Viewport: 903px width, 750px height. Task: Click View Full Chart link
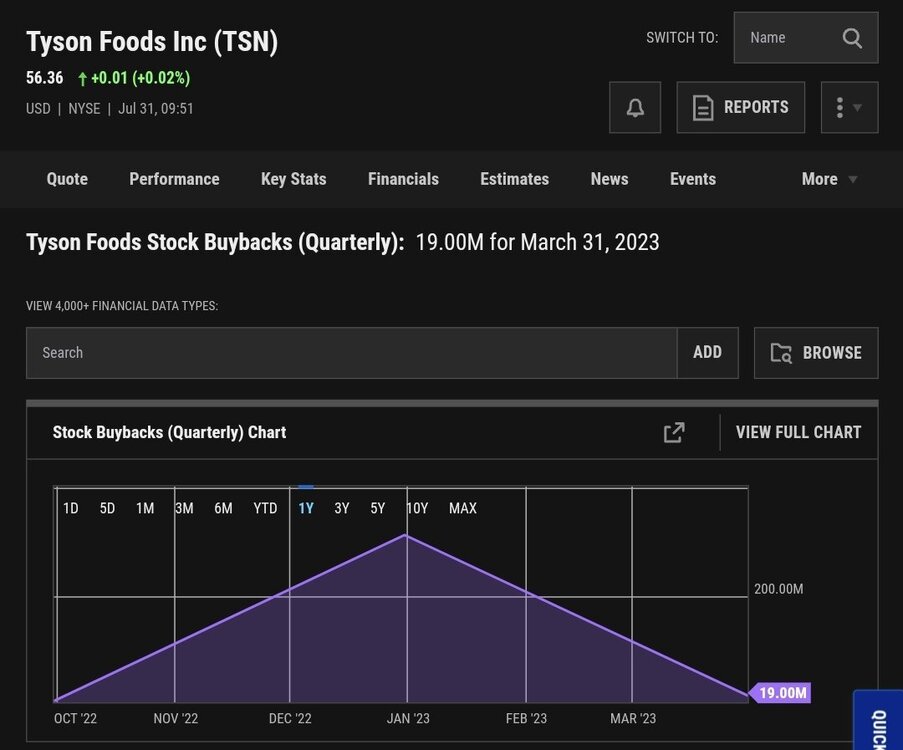point(798,432)
